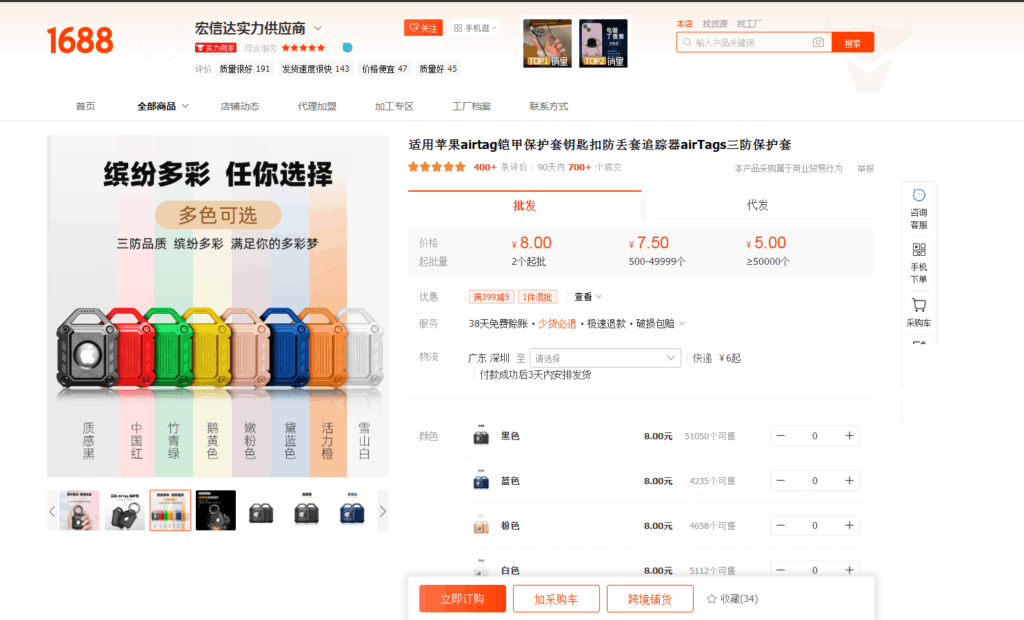Go to the 首页 shop home page
Screen dimensions: 1024x620
[86, 106]
